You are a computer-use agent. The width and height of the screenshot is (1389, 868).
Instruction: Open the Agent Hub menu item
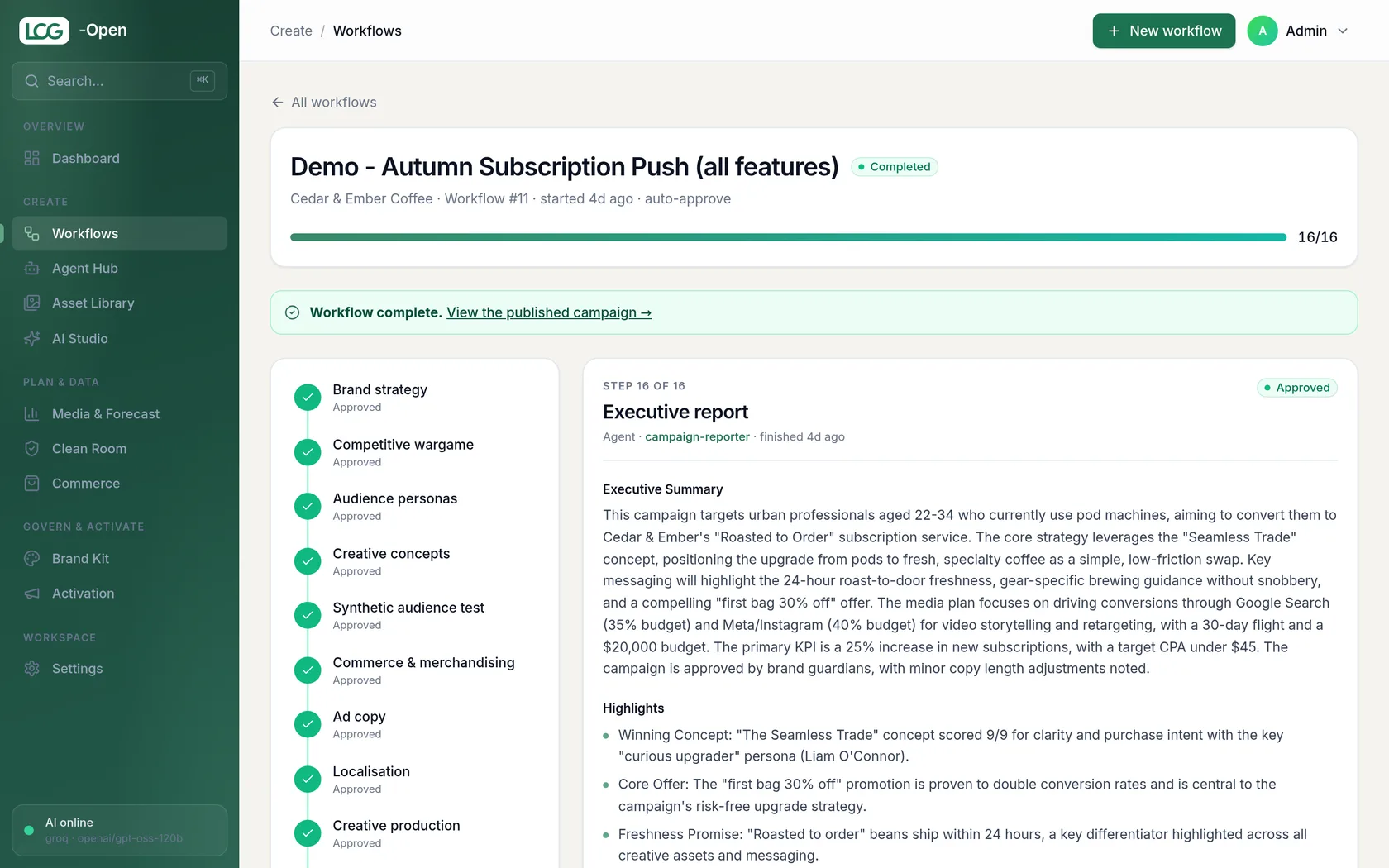click(x=119, y=269)
